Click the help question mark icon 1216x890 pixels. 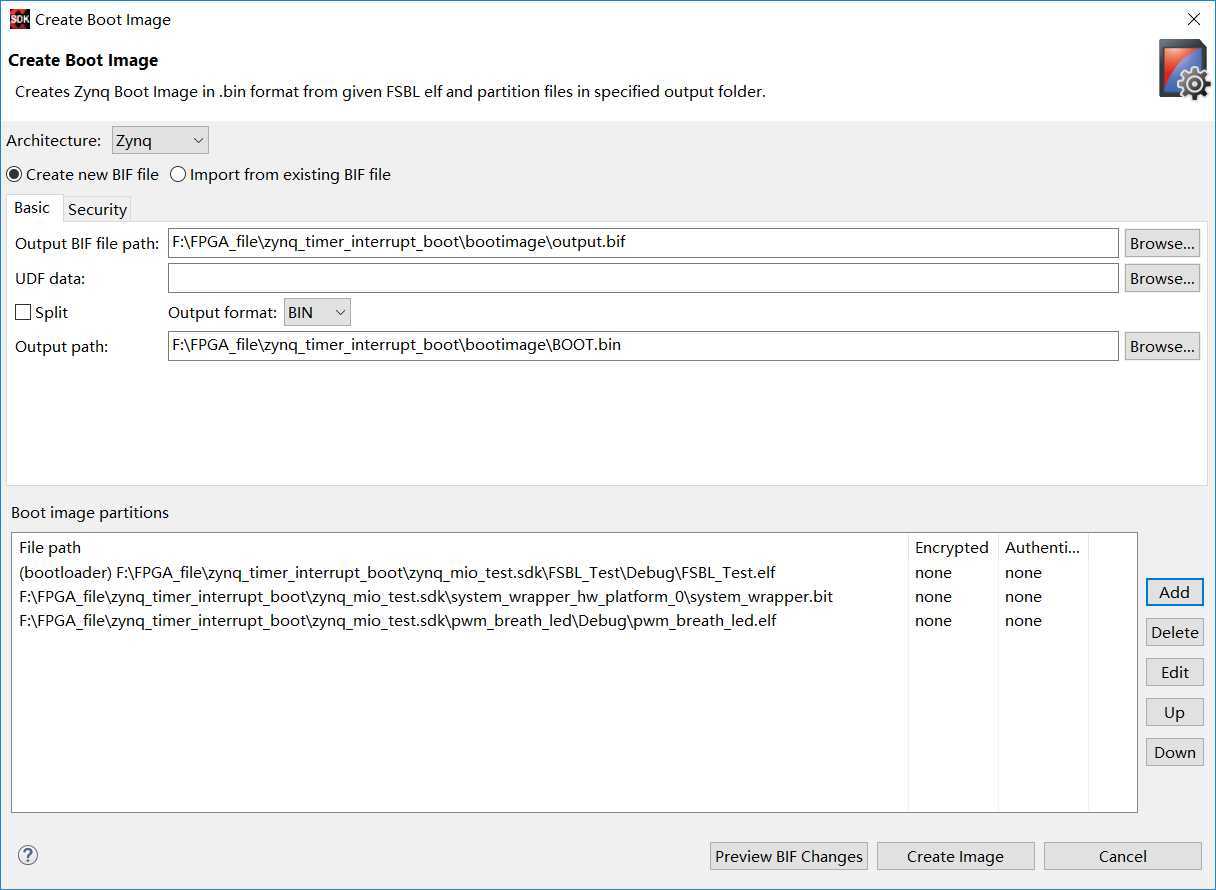coord(28,855)
